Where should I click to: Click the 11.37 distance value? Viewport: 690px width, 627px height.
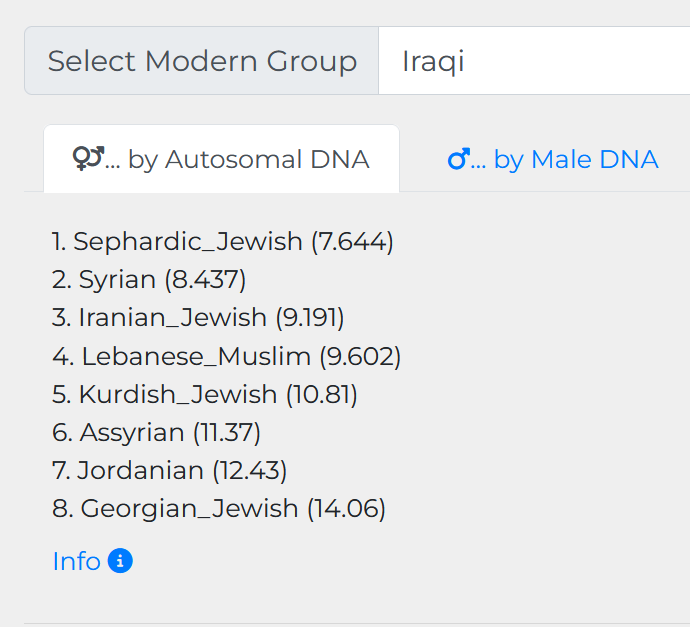227,432
